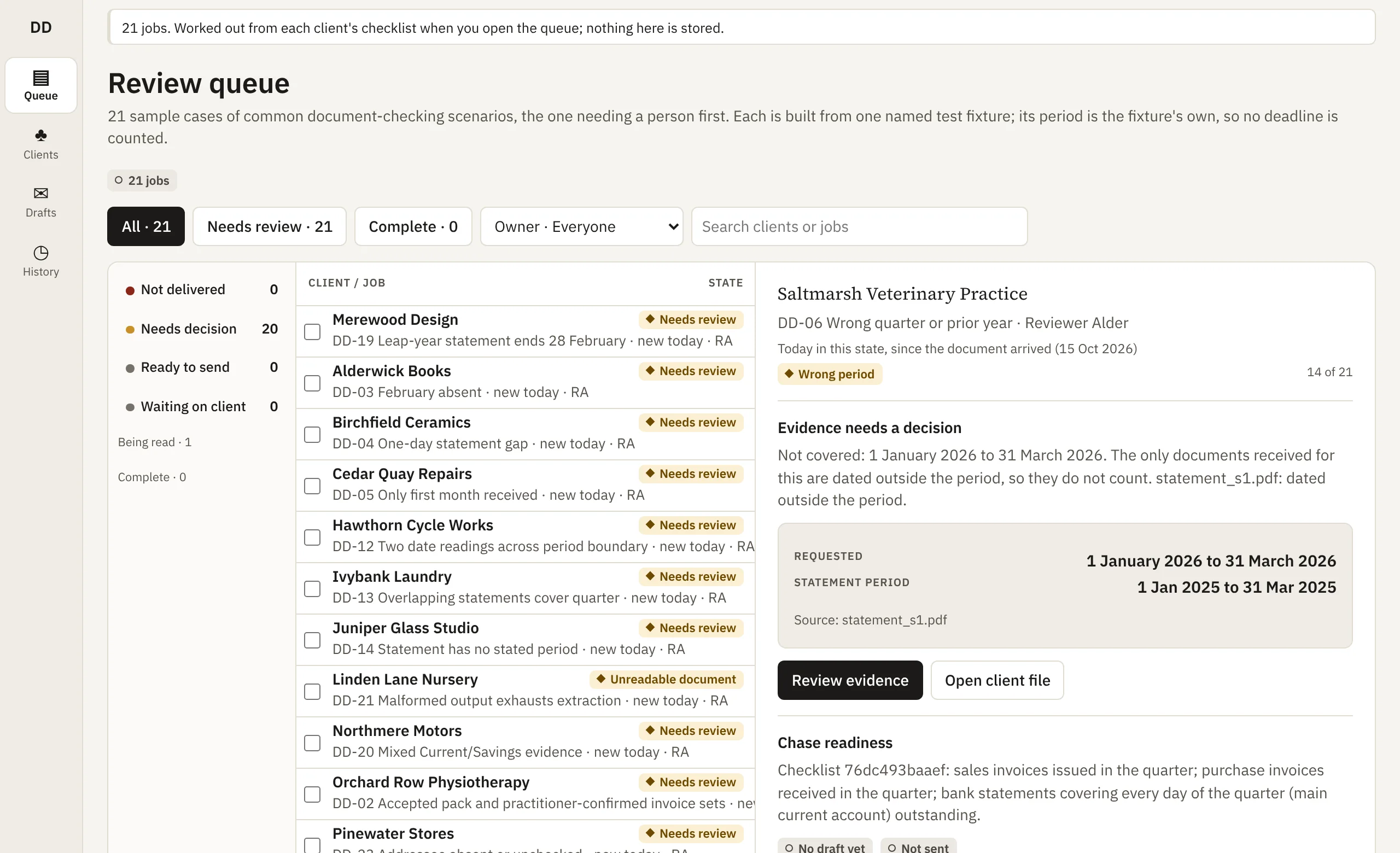Filter by Ready to send status
1400x853 pixels.
[202, 367]
